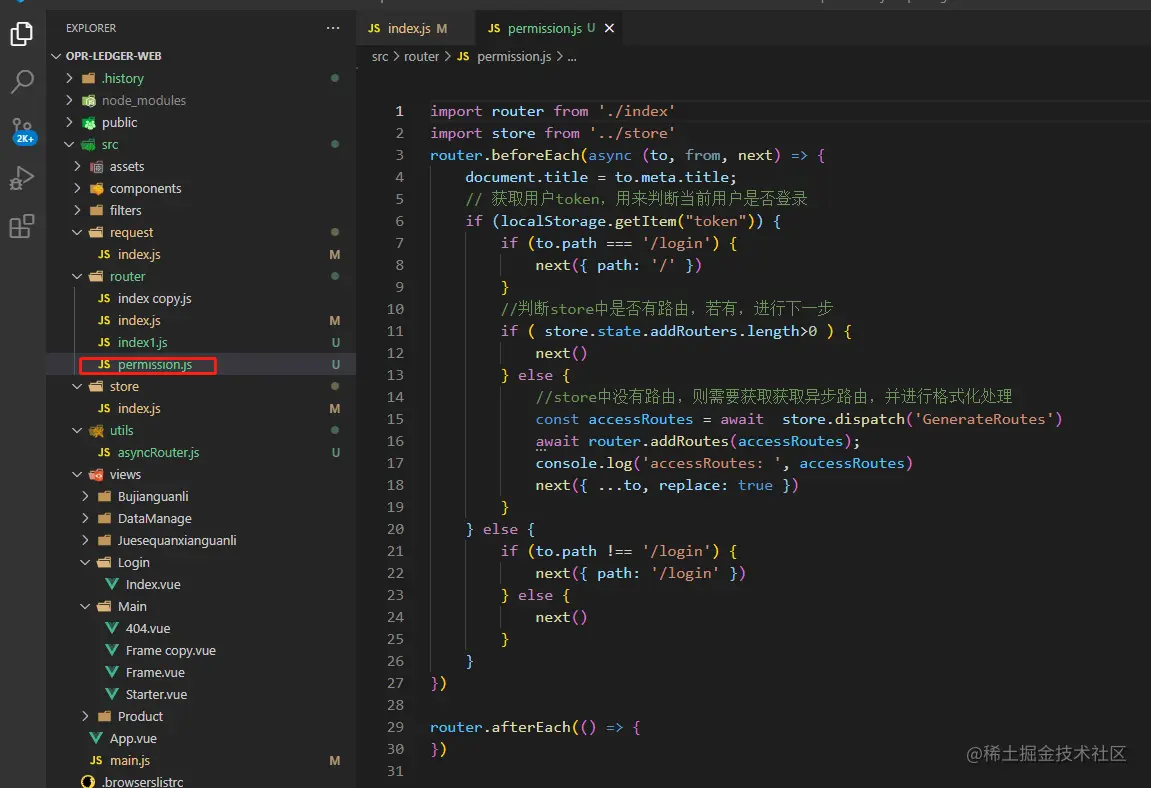Open 404.vue in the Main folder

pos(148,628)
